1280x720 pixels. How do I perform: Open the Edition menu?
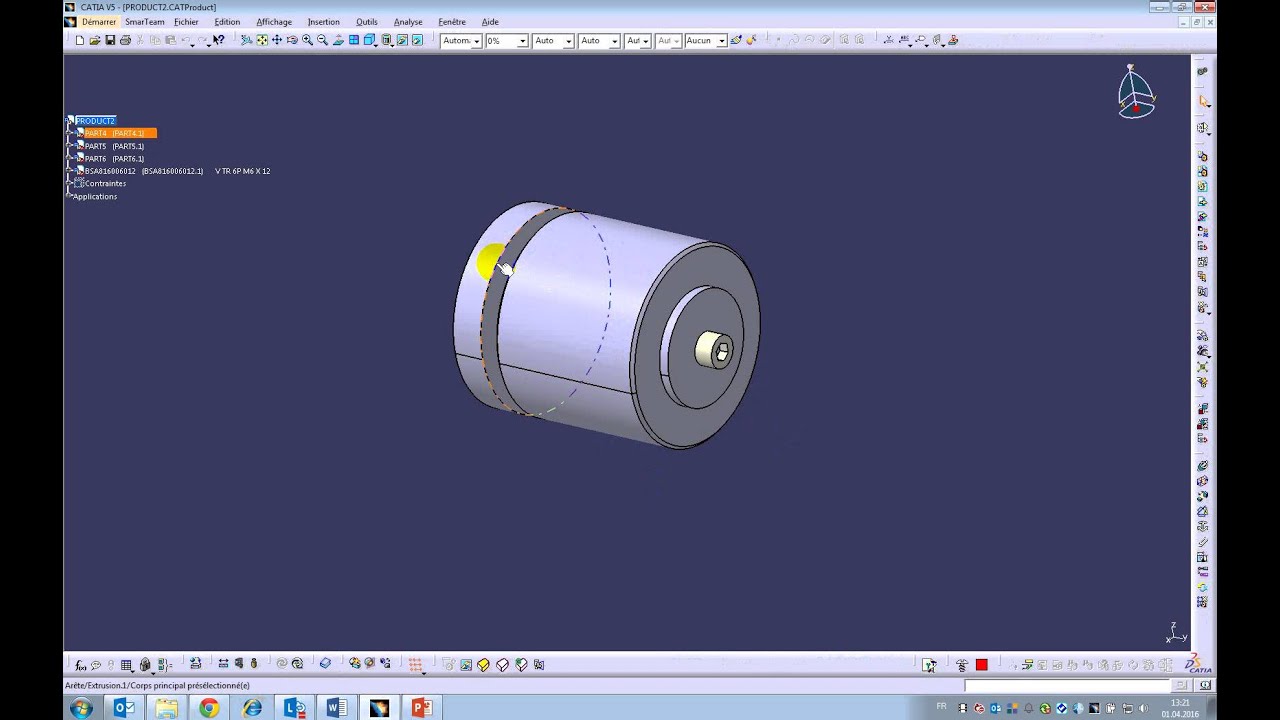(227, 22)
